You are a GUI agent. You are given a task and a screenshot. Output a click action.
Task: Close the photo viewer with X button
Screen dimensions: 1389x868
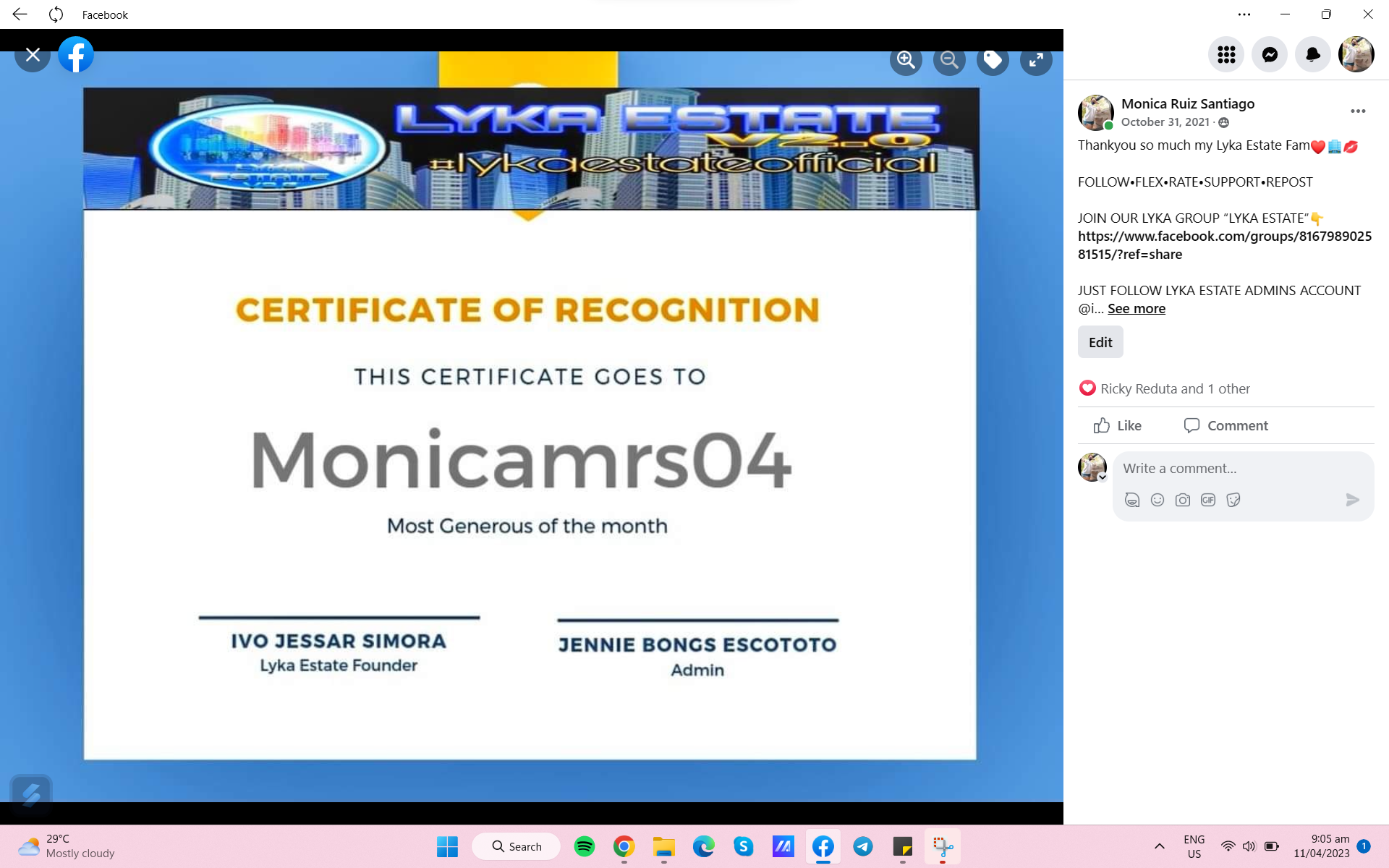(33, 55)
